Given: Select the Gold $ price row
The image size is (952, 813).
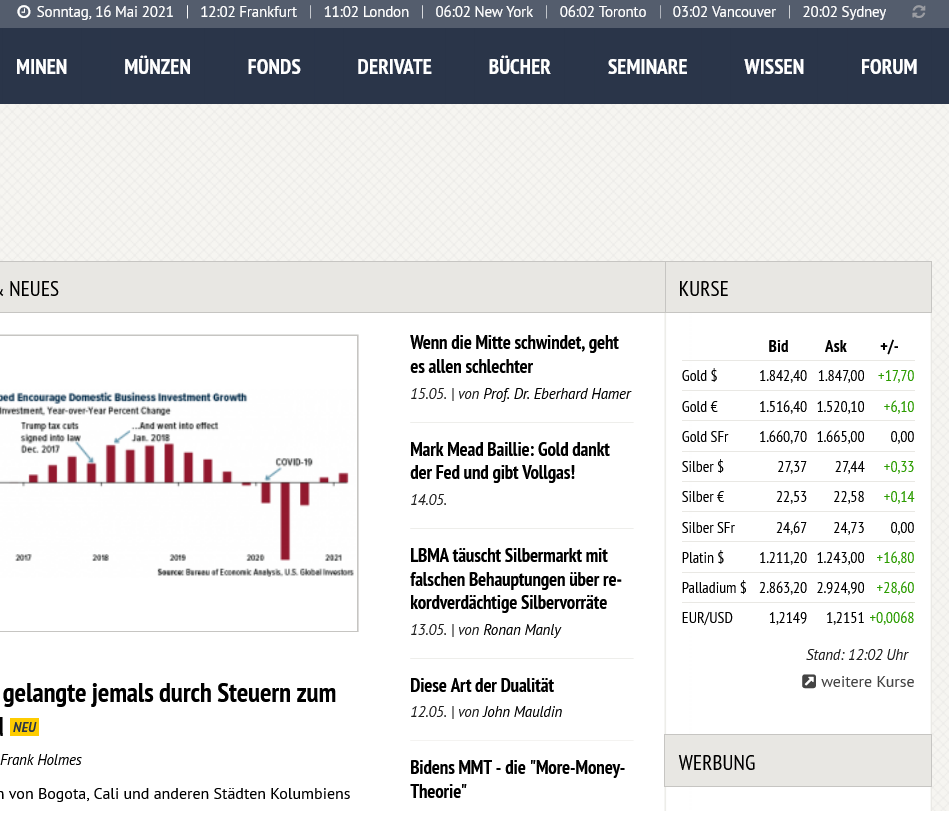Looking at the screenshot, I should [x=798, y=376].
